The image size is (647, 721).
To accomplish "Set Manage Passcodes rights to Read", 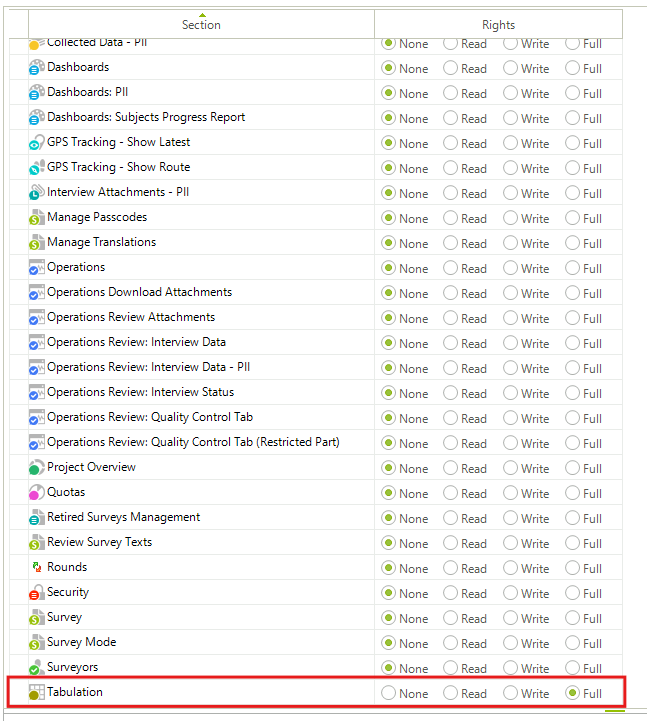I will pos(451,218).
